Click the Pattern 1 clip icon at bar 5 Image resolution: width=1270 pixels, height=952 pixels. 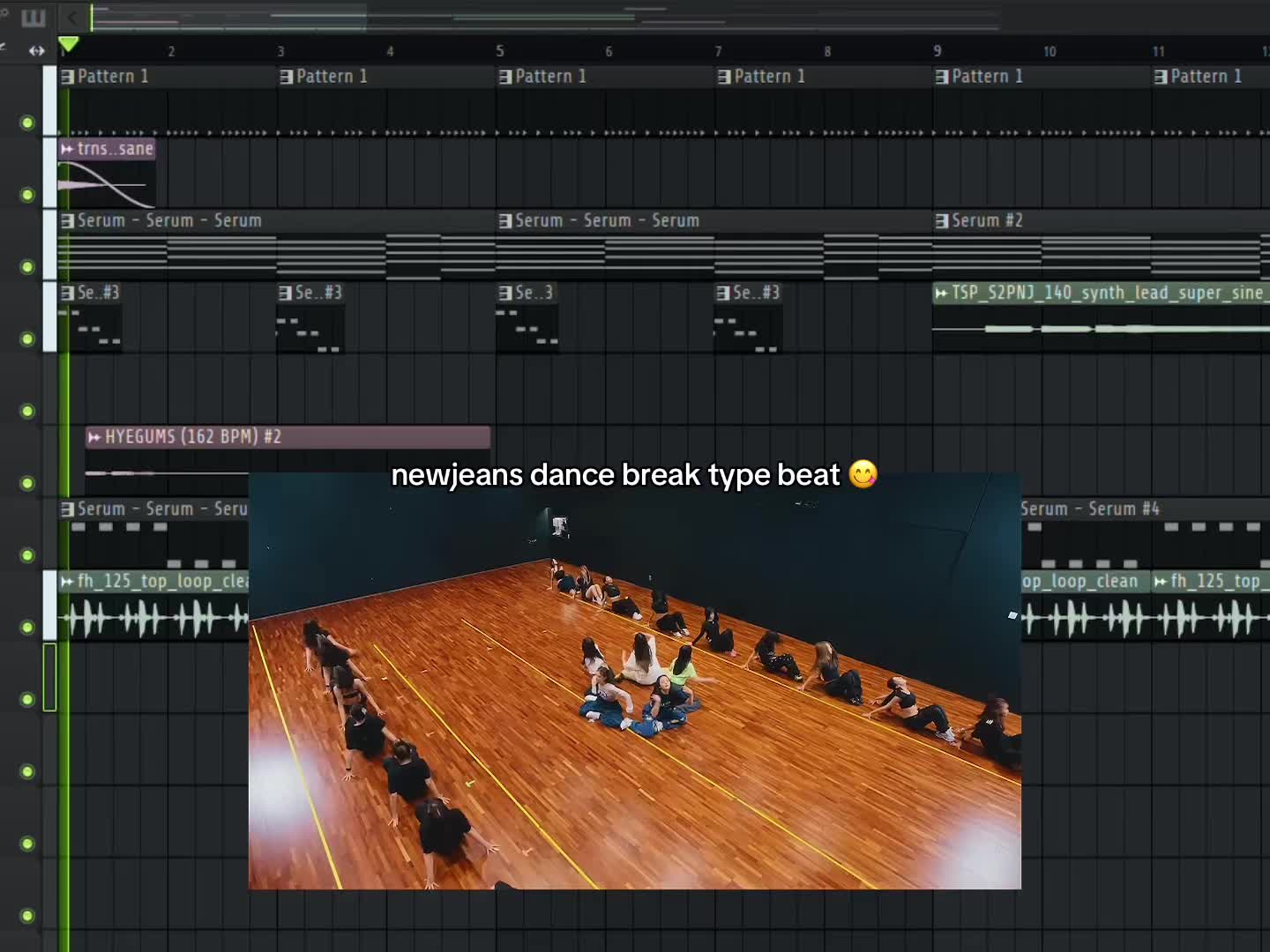coord(505,77)
